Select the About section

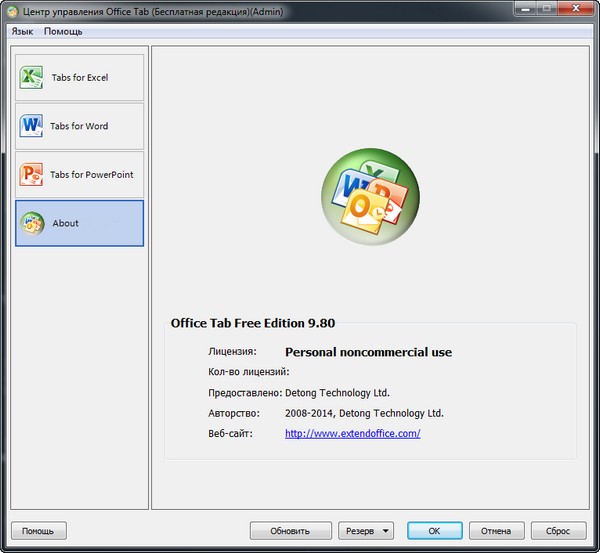point(80,223)
